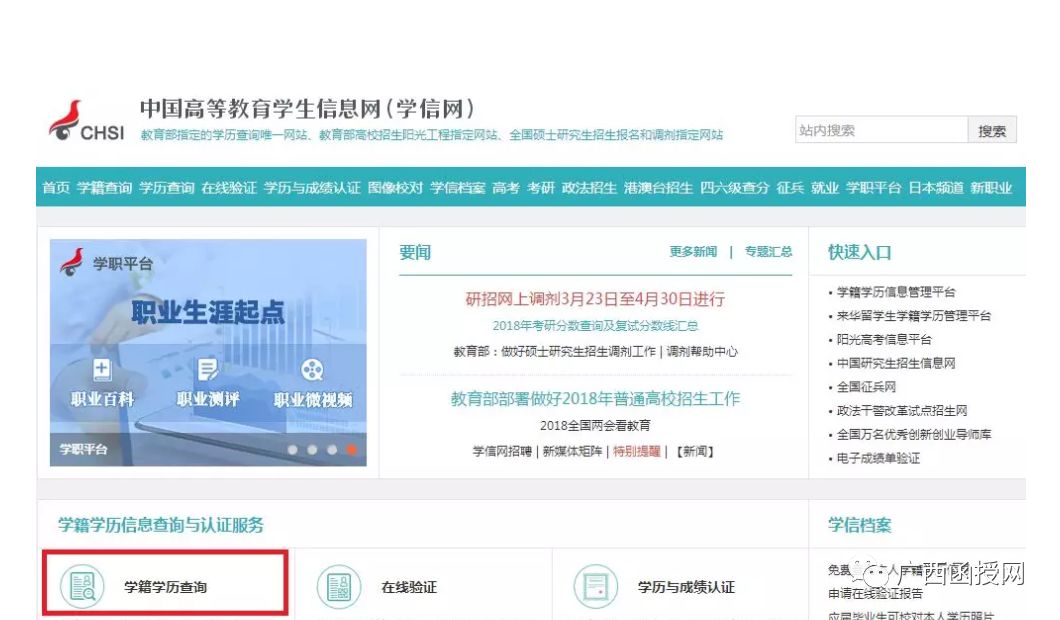Open 2018全国两会看教育 link
The image size is (1060, 620).
pos(595,425)
